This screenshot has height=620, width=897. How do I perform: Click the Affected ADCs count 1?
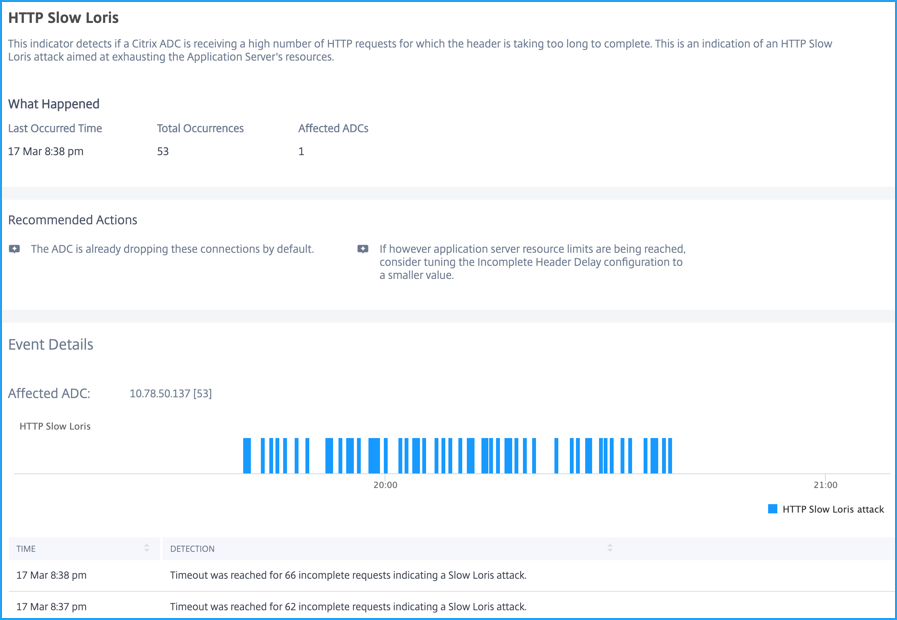[301, 152]
